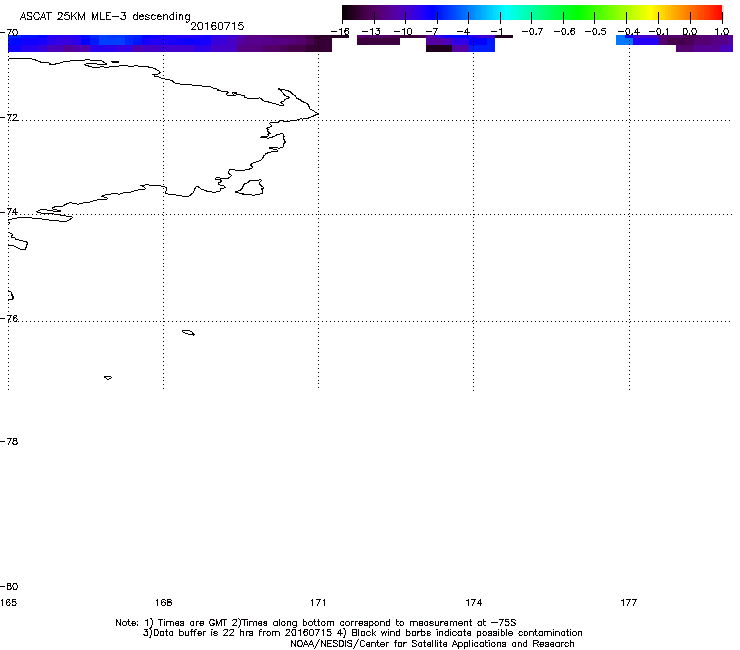Click the blue wind data strip at the top left
The height and width of the screenshot is (650, 740).
(x=170, y=43)
